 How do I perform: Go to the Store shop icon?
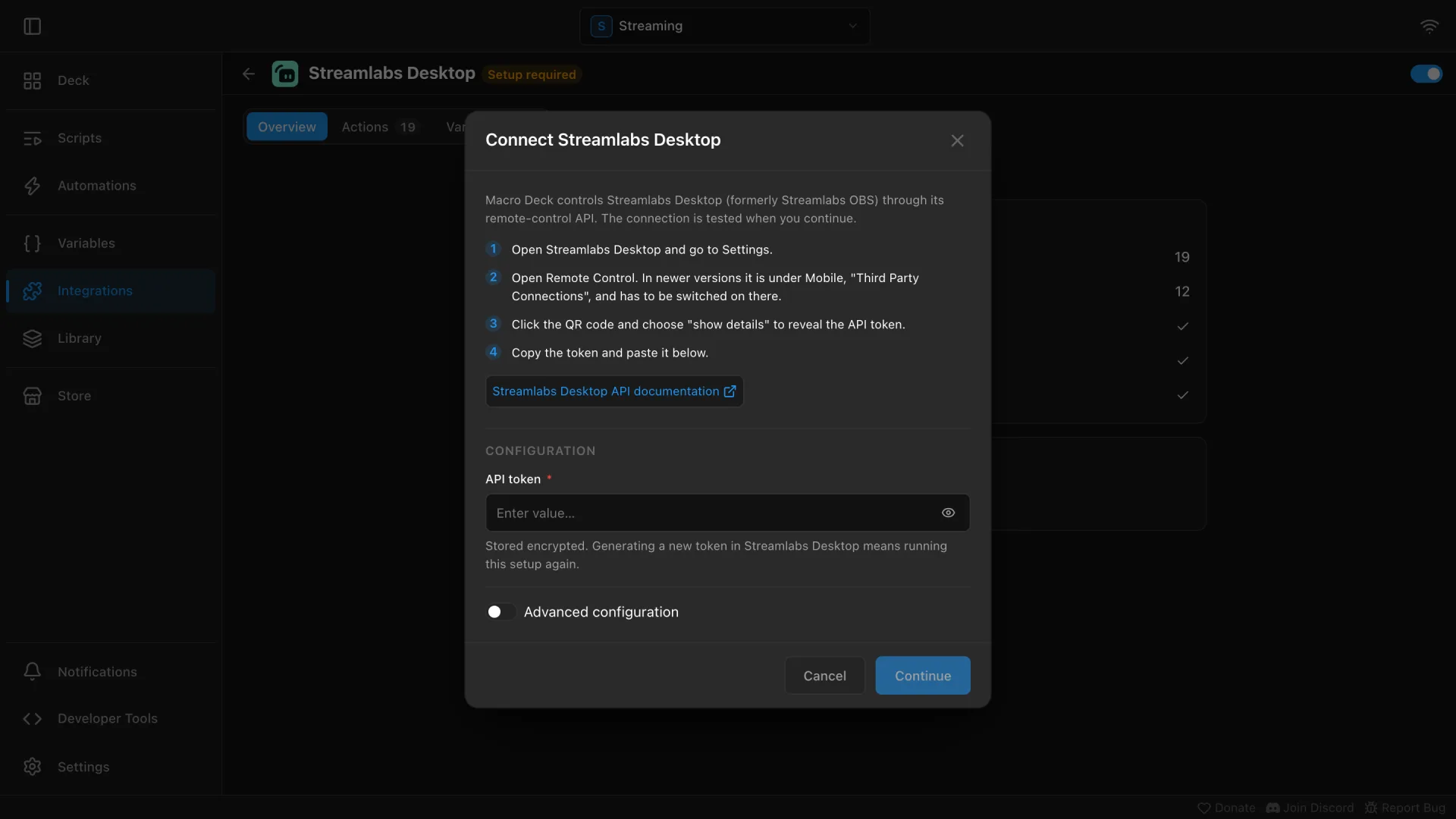32,396
